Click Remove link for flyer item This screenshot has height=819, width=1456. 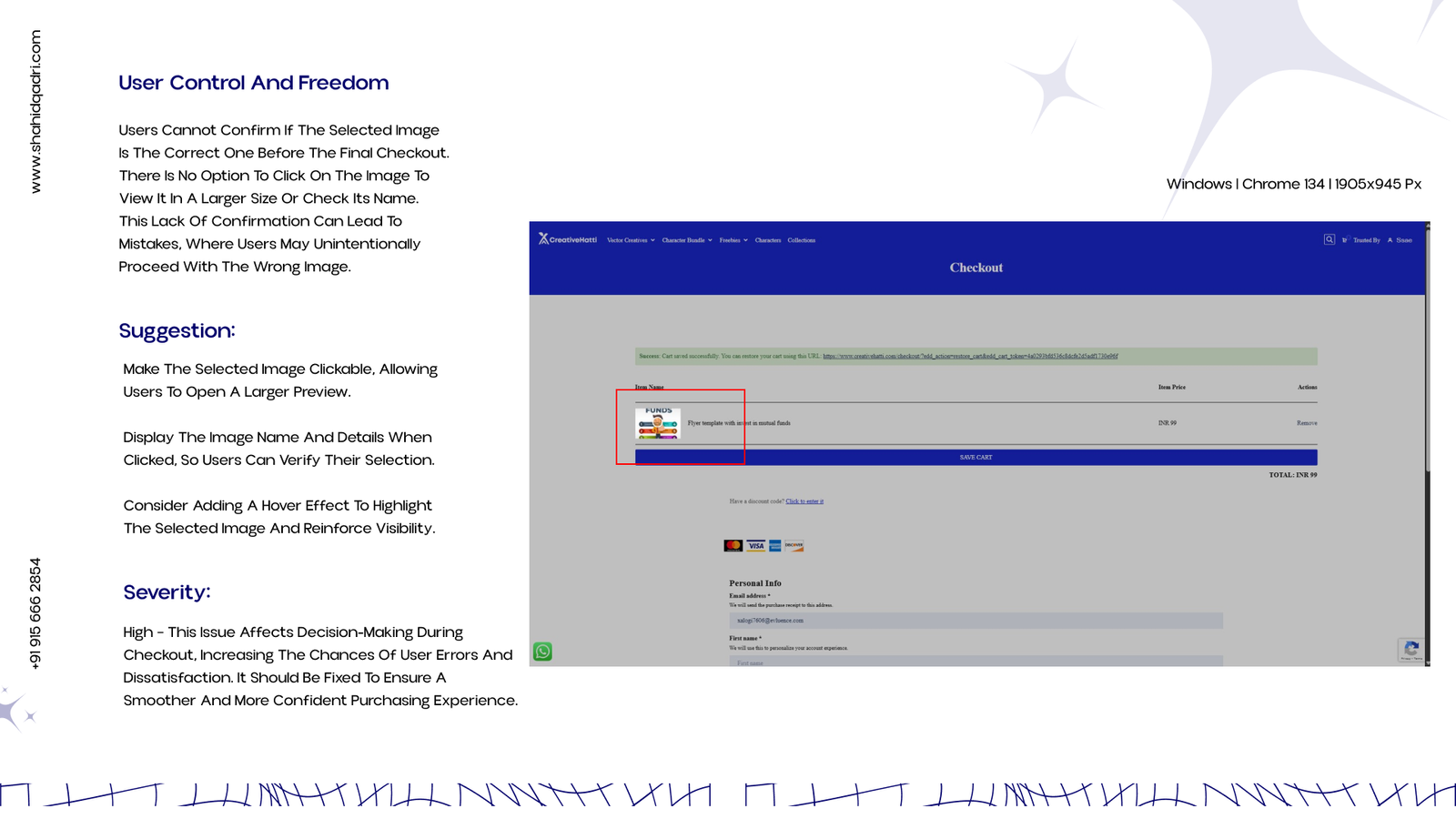pyautogui.click(x=1307, y=423)
